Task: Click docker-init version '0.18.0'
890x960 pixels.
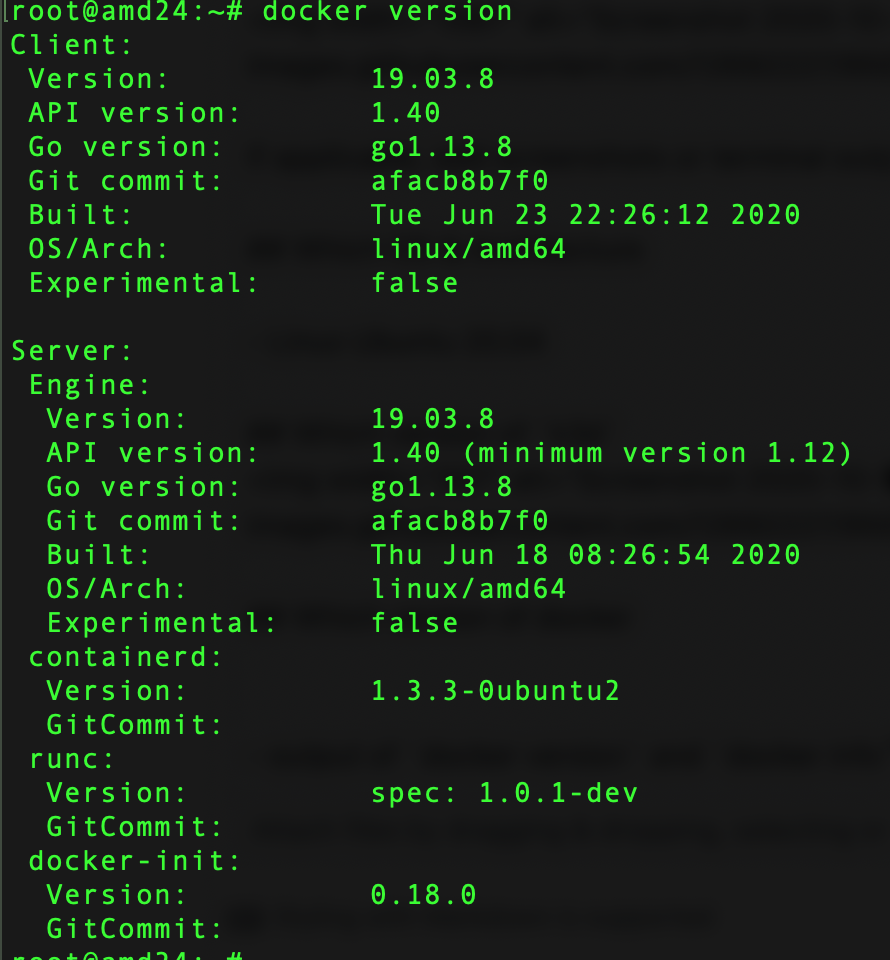Action: coord(424,895)
